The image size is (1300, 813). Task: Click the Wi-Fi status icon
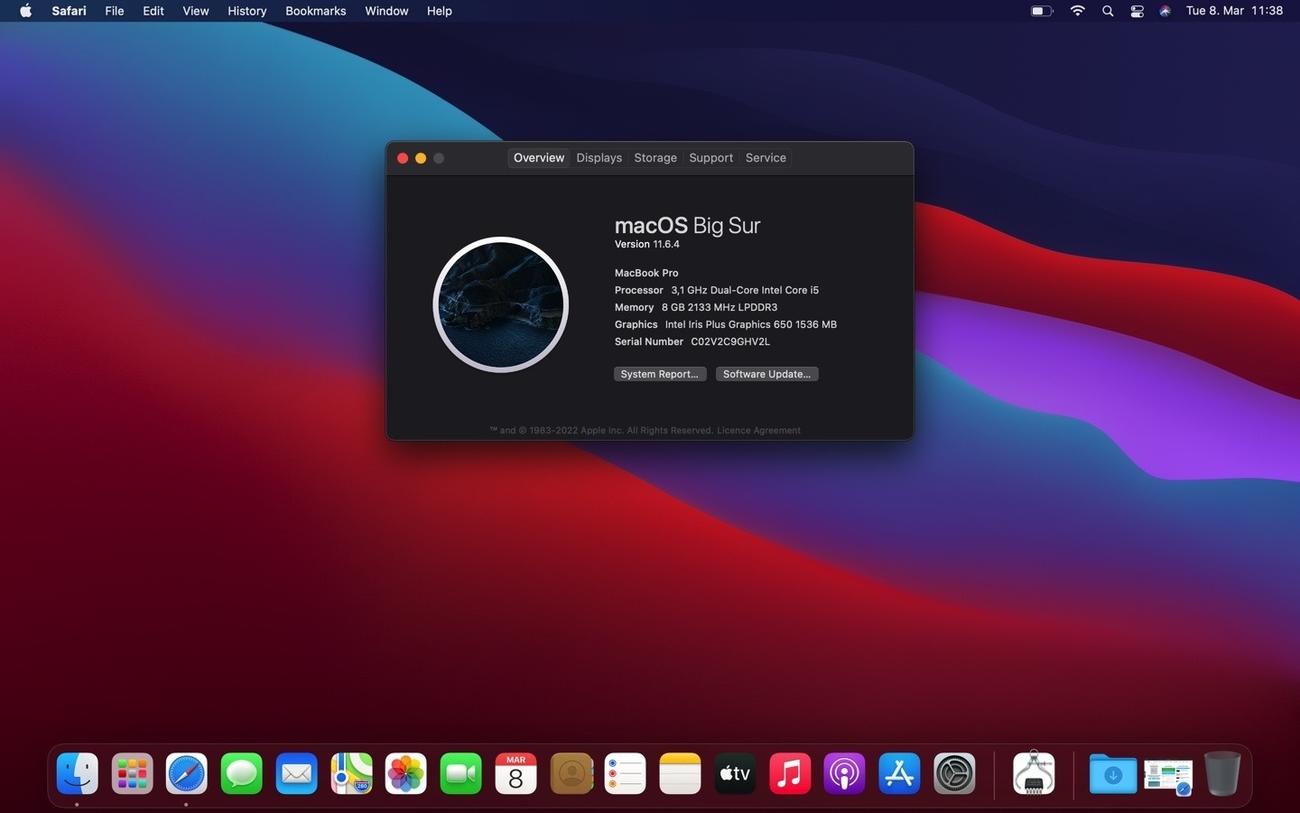pyautogui.click(x=1077, y=11)
